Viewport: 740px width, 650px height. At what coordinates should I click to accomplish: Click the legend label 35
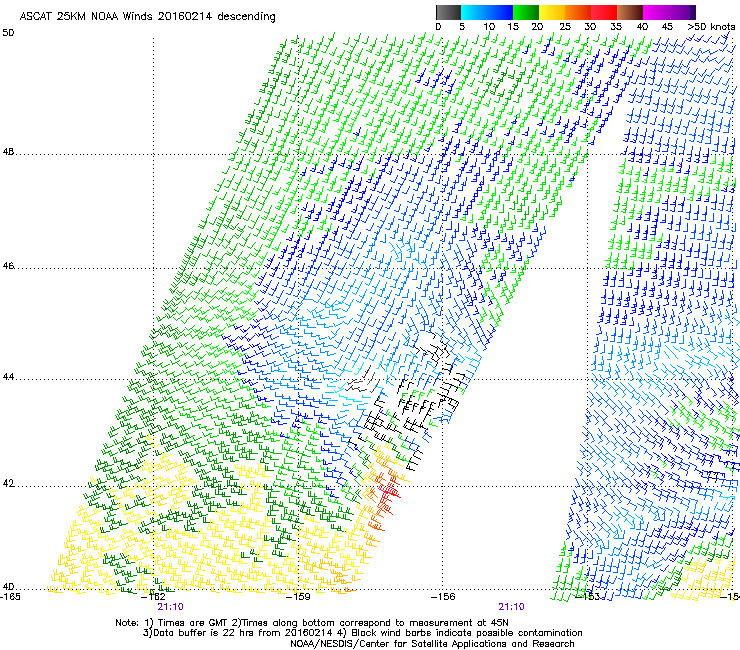(x=616, y=27)
